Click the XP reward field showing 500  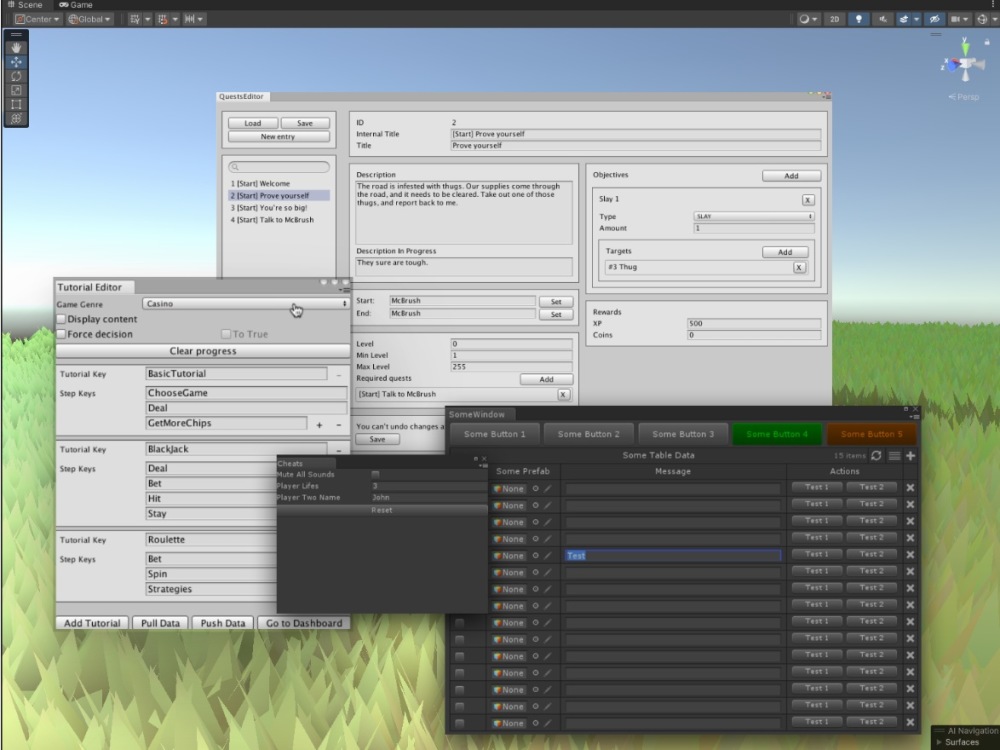click(x=754, y=323)
